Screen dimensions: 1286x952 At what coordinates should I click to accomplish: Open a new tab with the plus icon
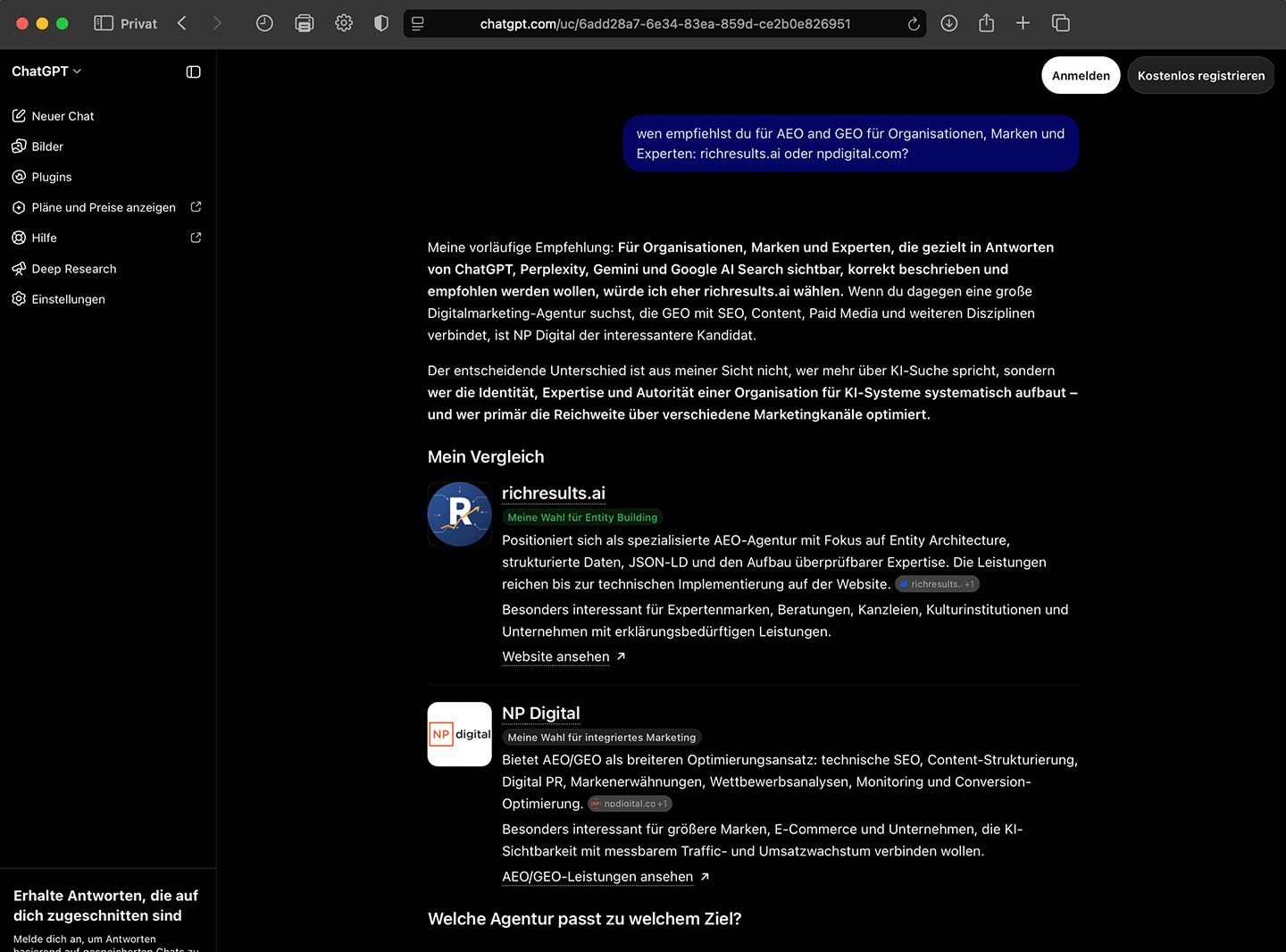click(x=1023, y=23)
